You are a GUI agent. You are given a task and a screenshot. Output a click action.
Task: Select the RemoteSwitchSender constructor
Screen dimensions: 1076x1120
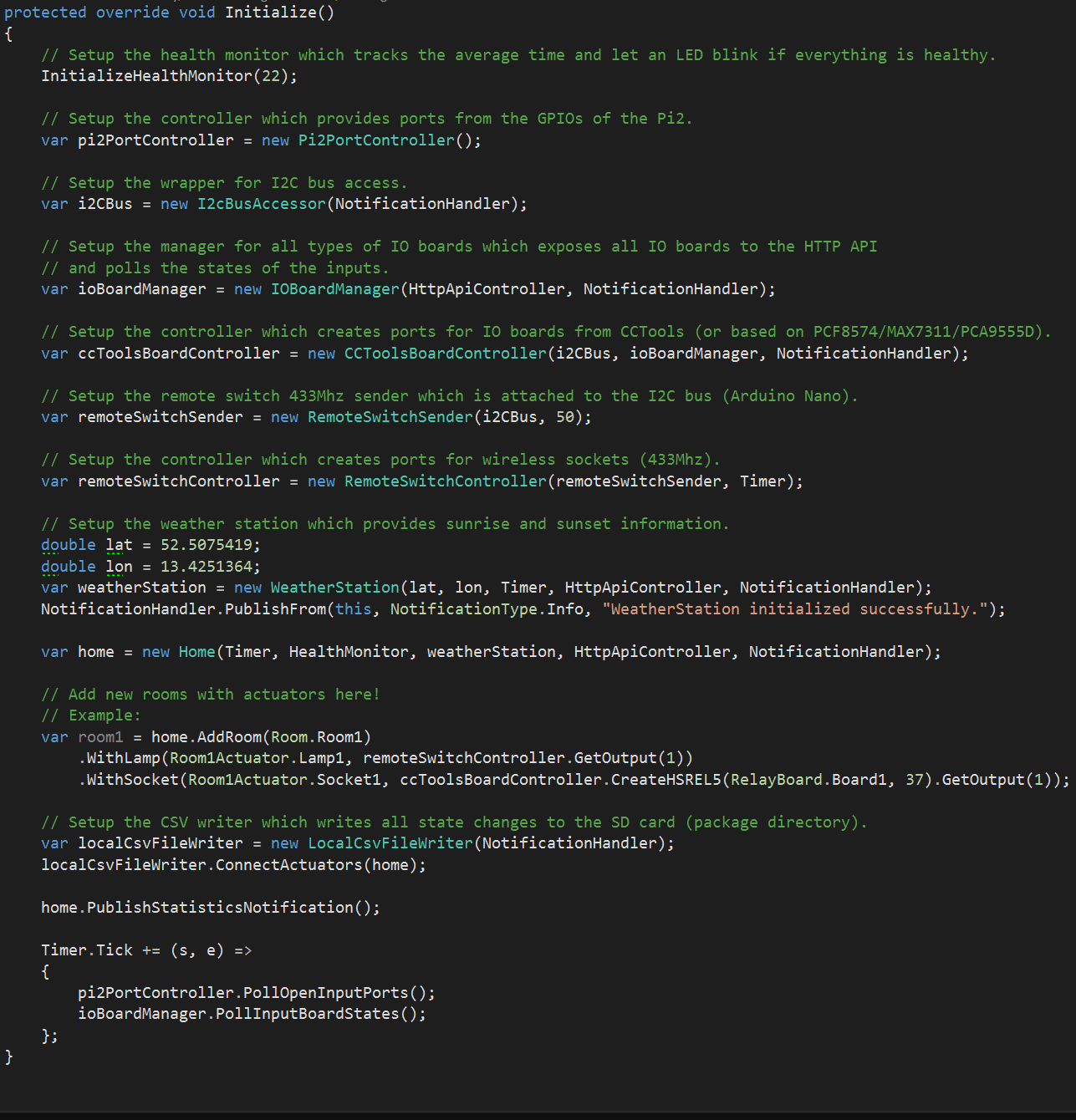(389, 416)
